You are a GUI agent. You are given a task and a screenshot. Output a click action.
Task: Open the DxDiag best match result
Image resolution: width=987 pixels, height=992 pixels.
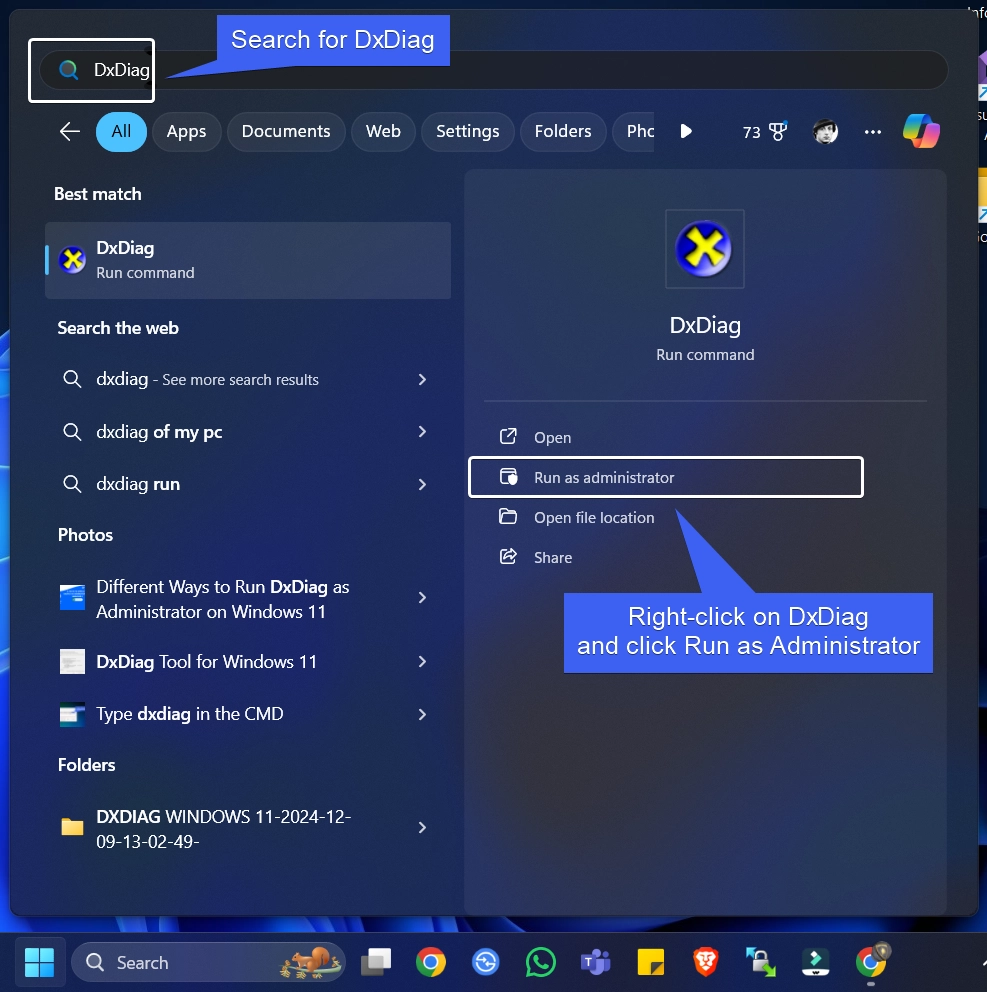pyautogui.click(x=248, y=260)
